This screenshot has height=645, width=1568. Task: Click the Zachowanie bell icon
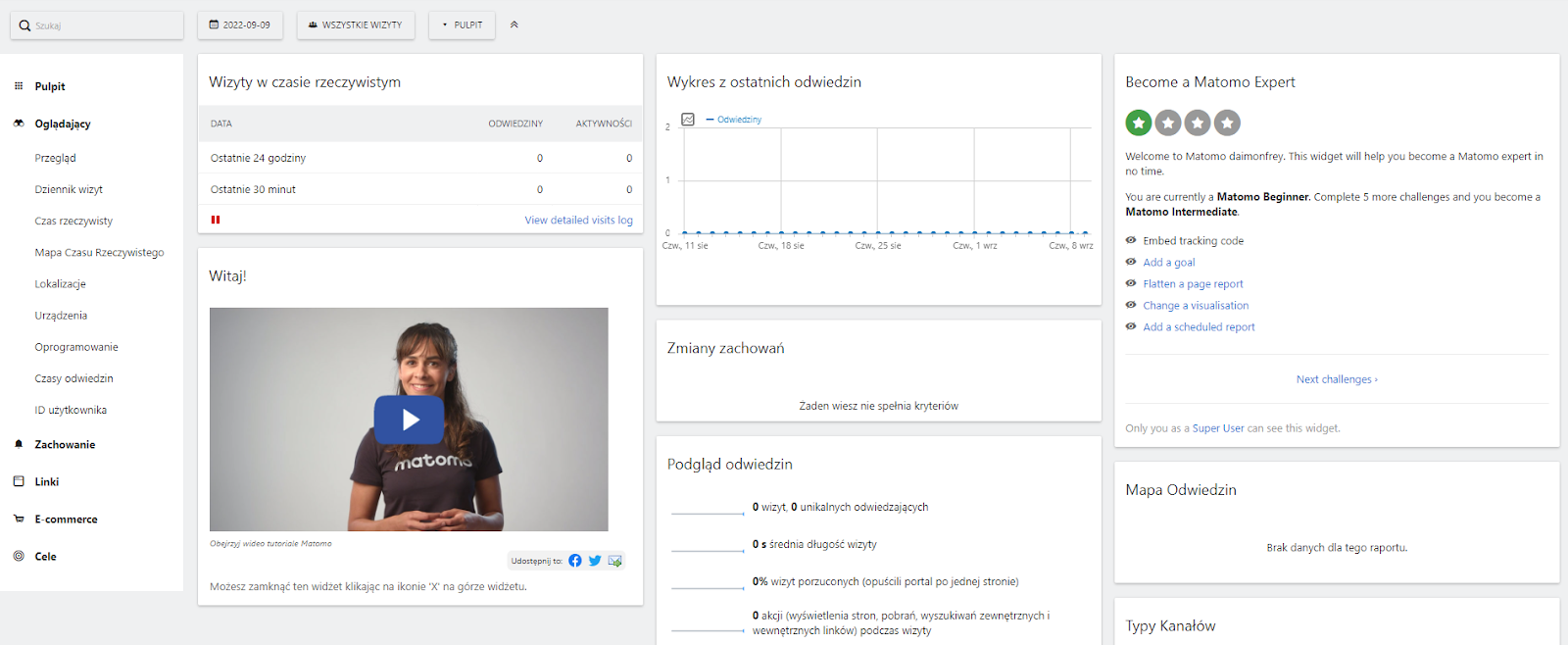pos(19,444)
